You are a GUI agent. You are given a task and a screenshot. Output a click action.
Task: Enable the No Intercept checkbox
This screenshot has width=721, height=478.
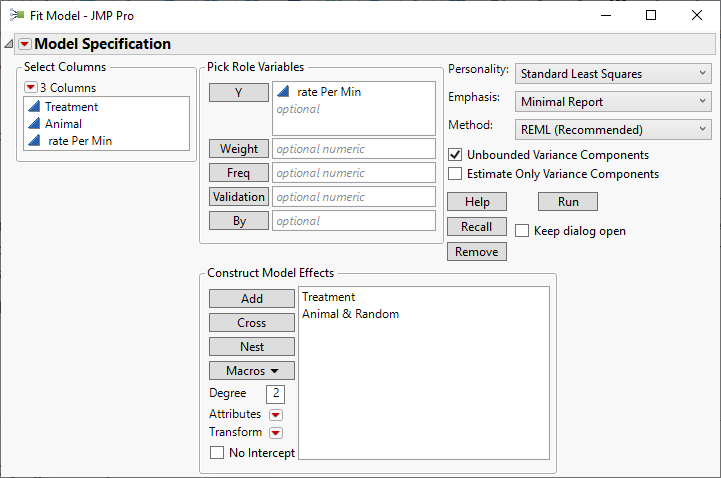pos(218,453)
